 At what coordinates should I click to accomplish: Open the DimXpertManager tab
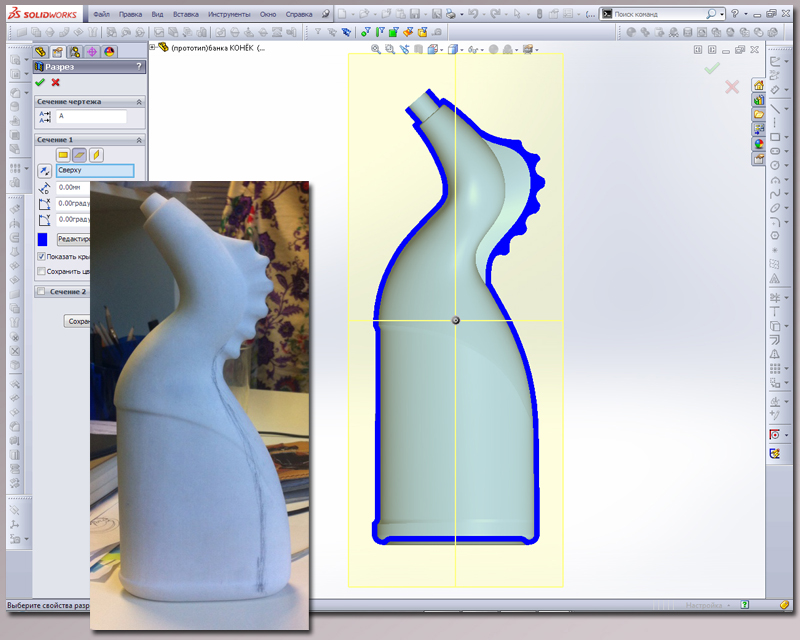pyautogui.click(x=92, y=52)
